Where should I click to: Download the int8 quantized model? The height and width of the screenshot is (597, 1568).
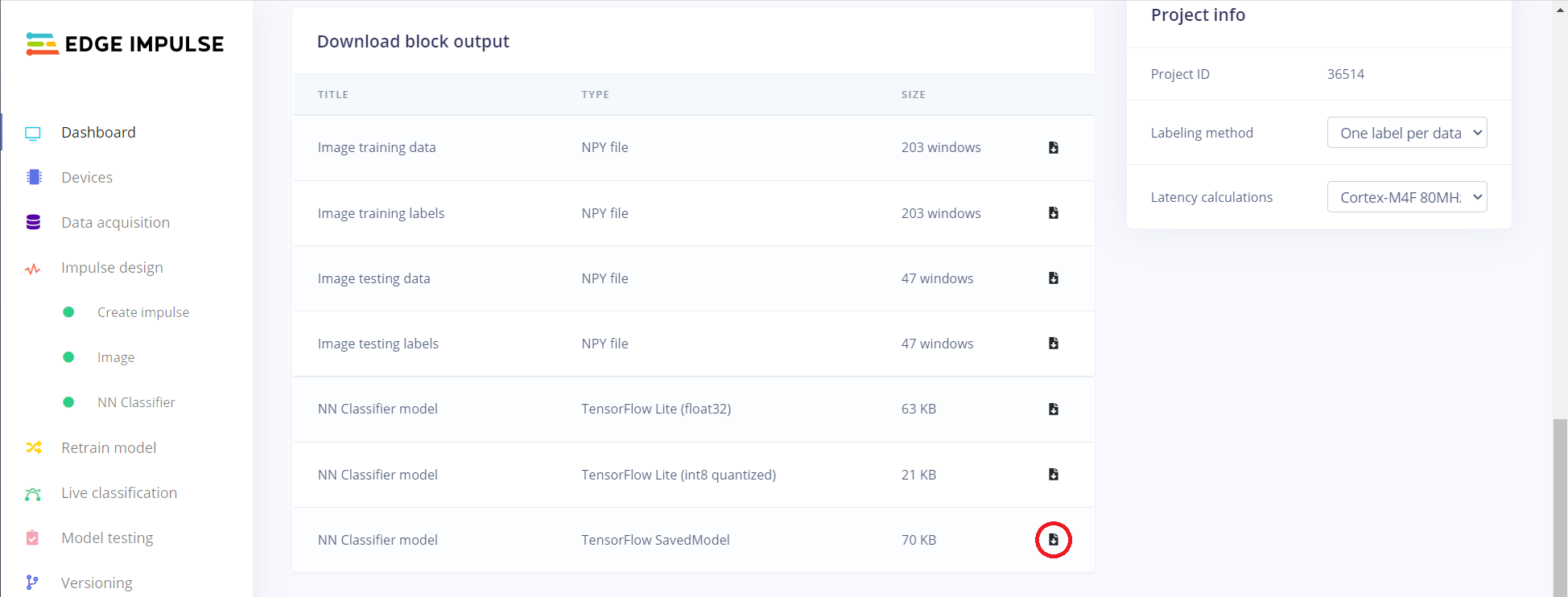(x=1053, y=474)
